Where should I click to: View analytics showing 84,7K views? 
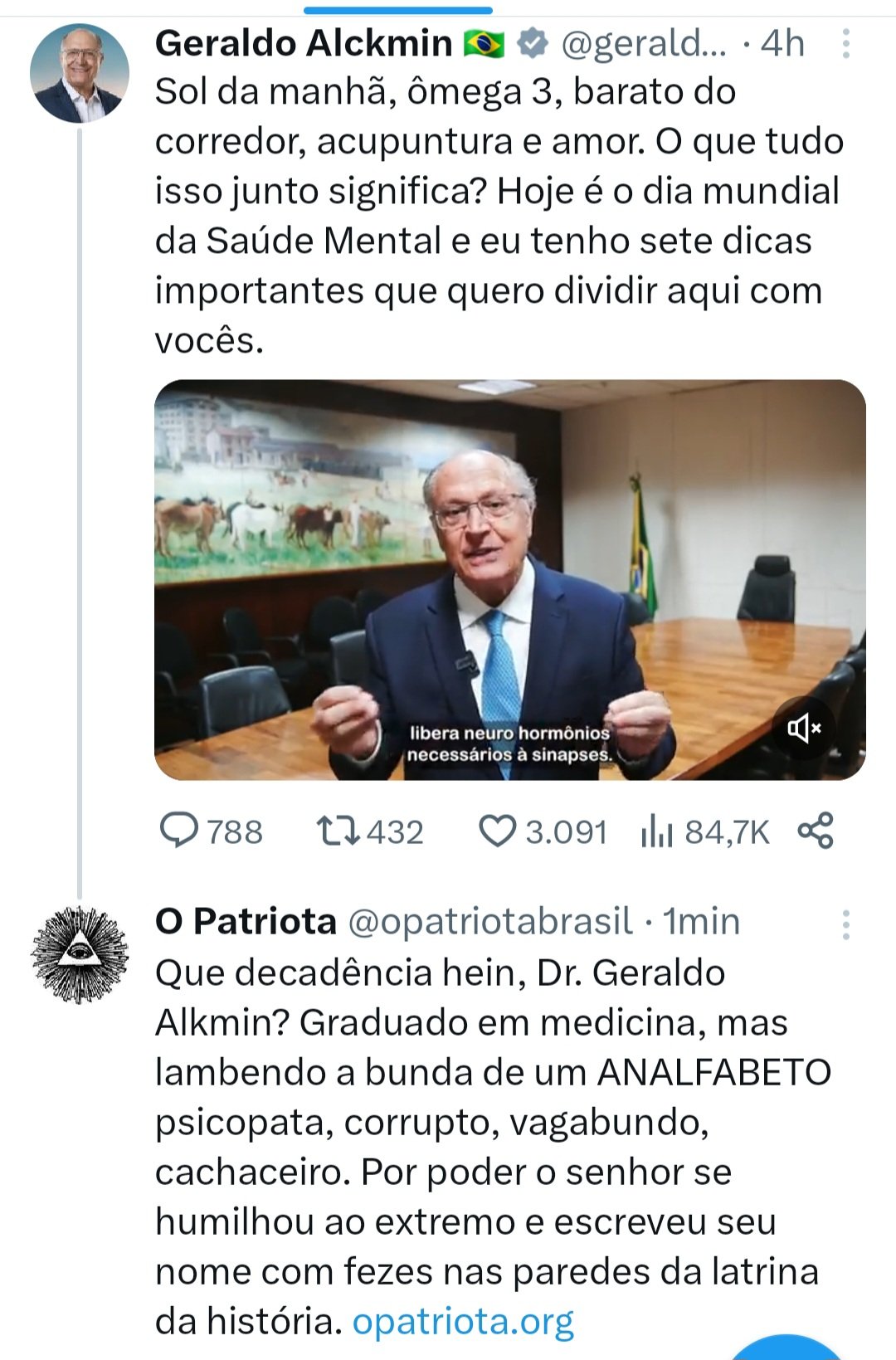point(656,831)
